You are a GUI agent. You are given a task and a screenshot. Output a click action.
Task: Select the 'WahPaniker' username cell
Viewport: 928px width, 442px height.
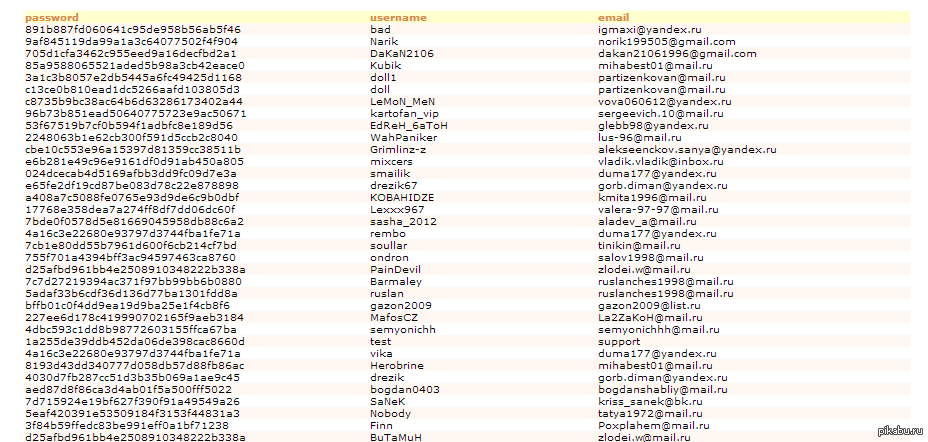point(401,137)
